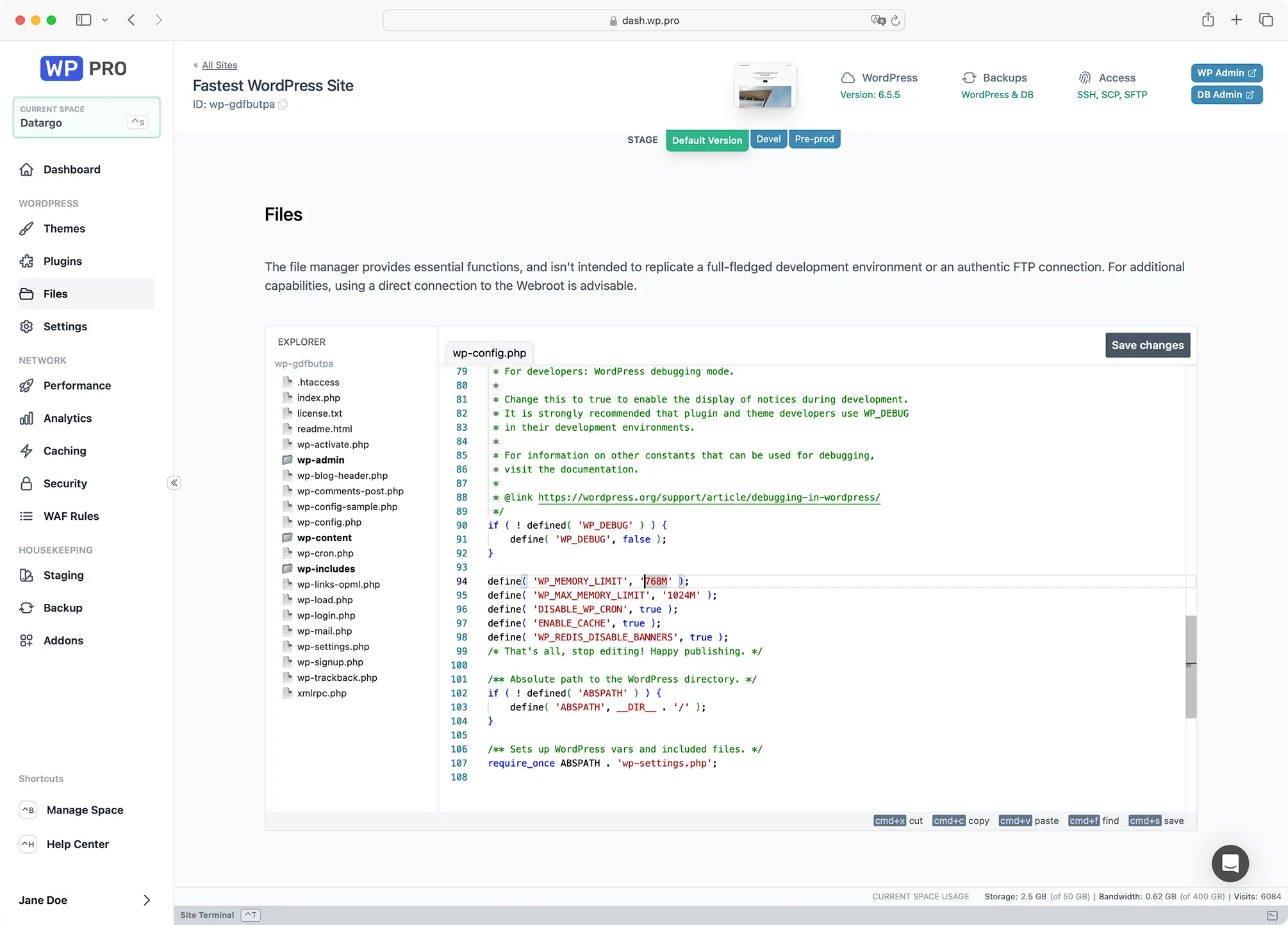Go back to All Sites link
1288x925 pixels.
click(219, 65)
